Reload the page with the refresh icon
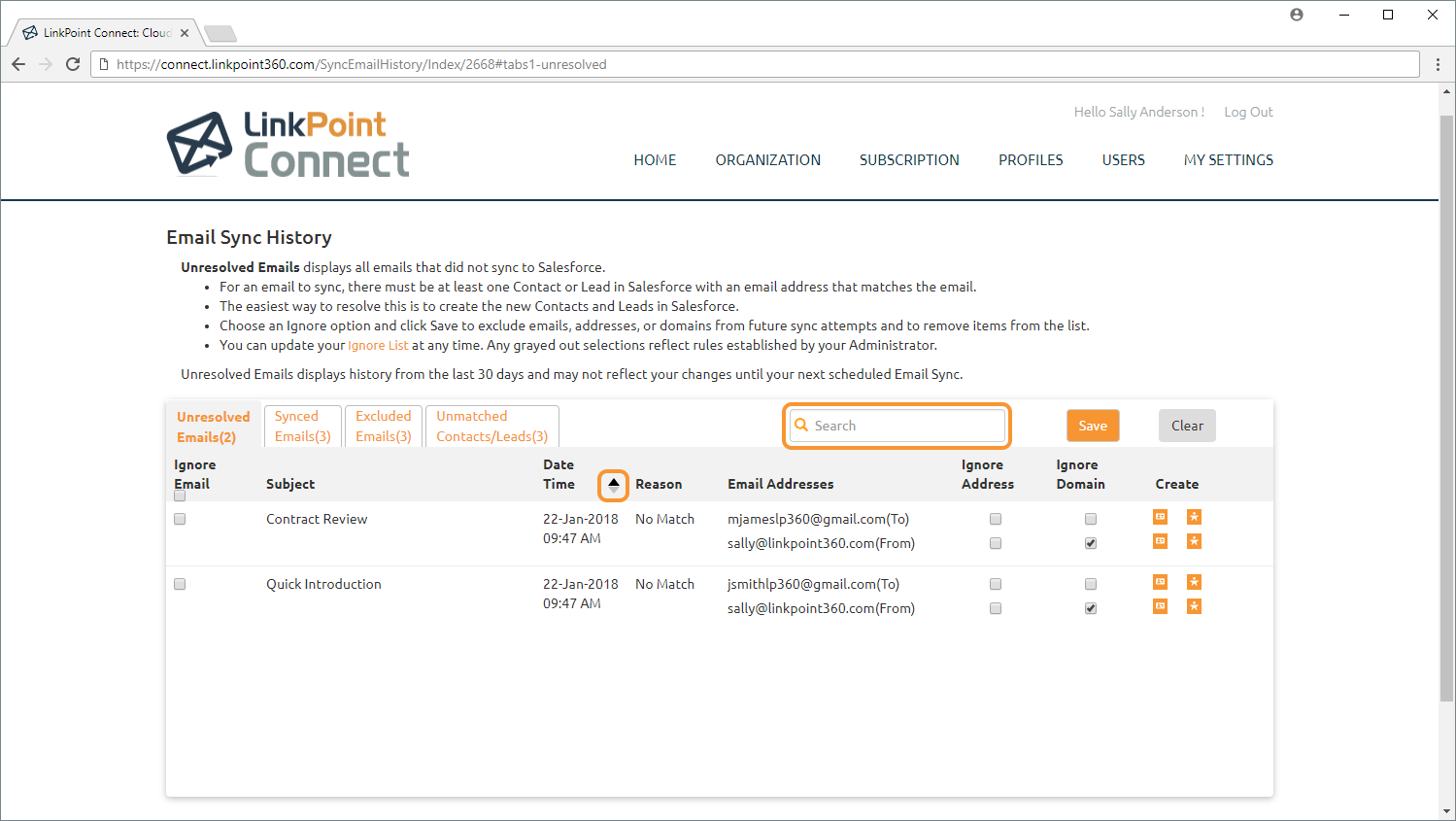This screenshot has width=1456, height=821. [x=73, y=64]
